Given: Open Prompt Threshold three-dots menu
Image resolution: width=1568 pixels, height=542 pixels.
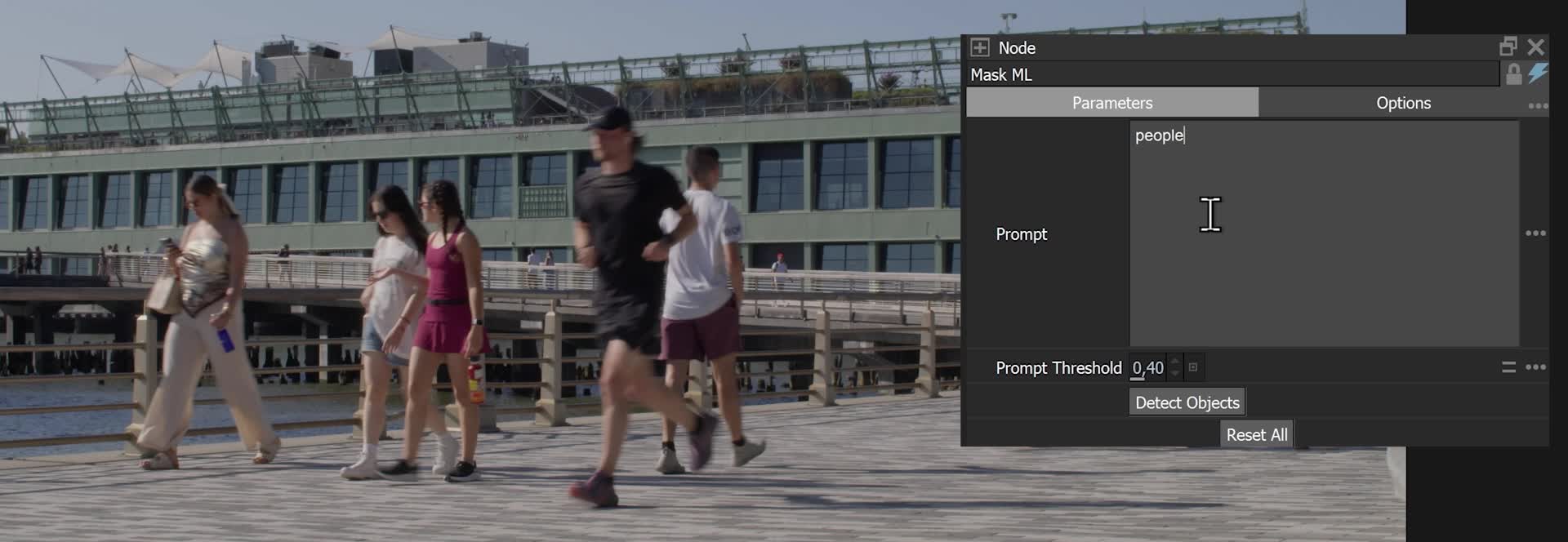Looking at the screenshot, I should [x=1535, y=367].
